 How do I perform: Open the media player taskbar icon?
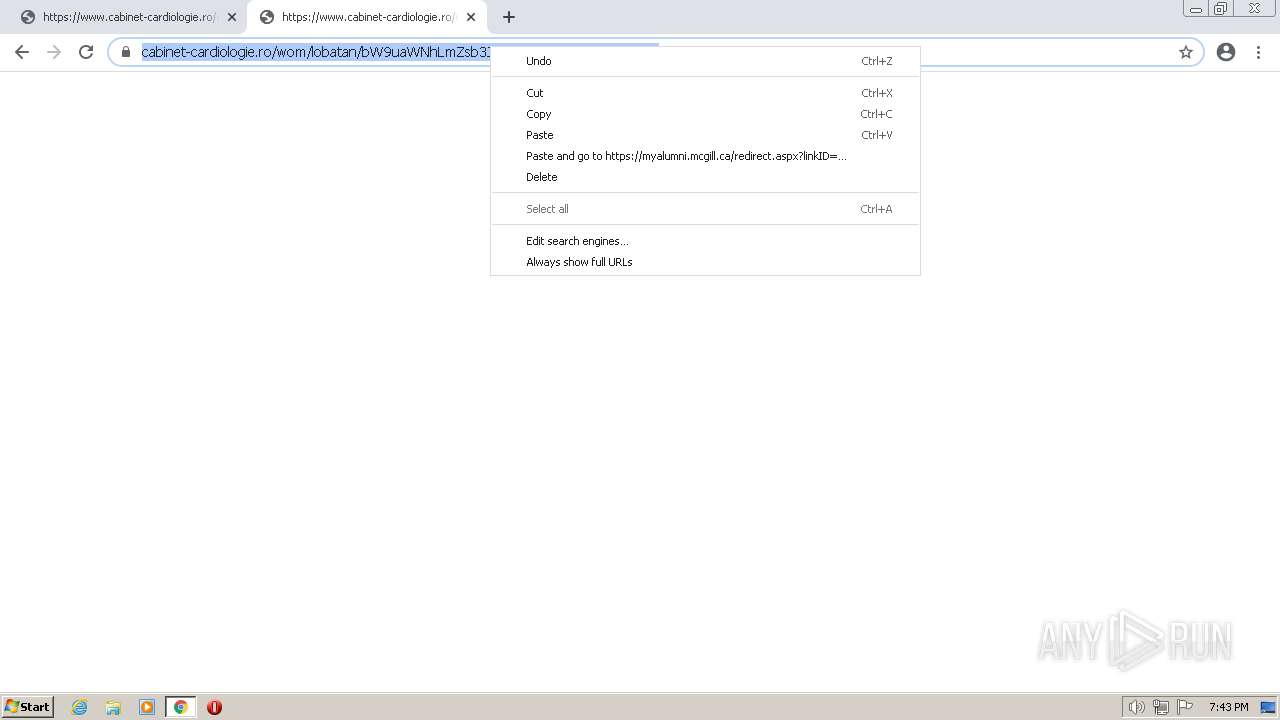pos(147,707)
